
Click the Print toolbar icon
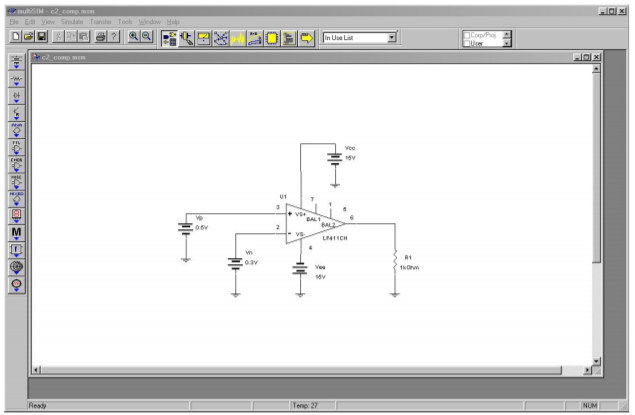tap(100, 37)
